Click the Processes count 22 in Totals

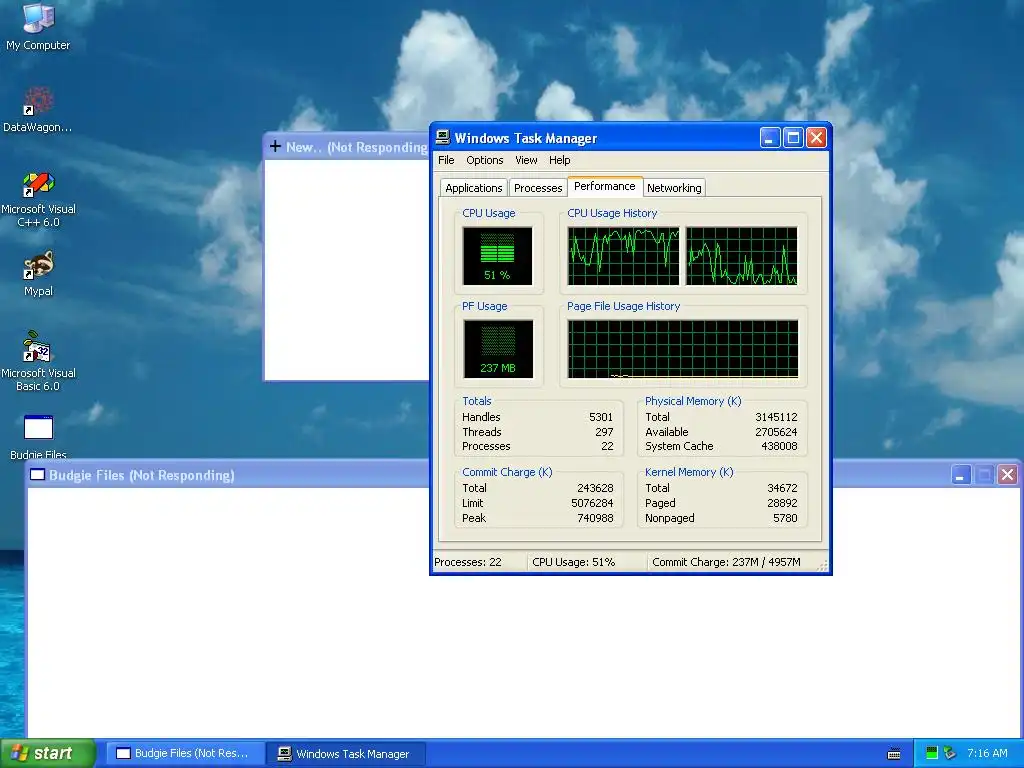click(x=607, y=446)
